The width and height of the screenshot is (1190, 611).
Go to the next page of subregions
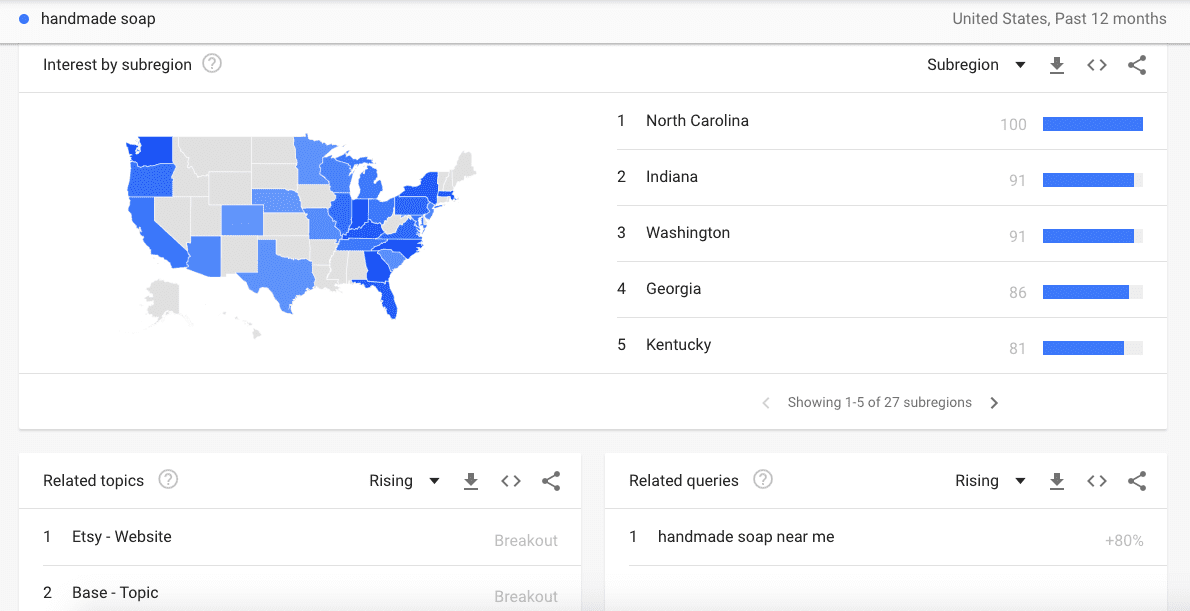tap(994, 403)
